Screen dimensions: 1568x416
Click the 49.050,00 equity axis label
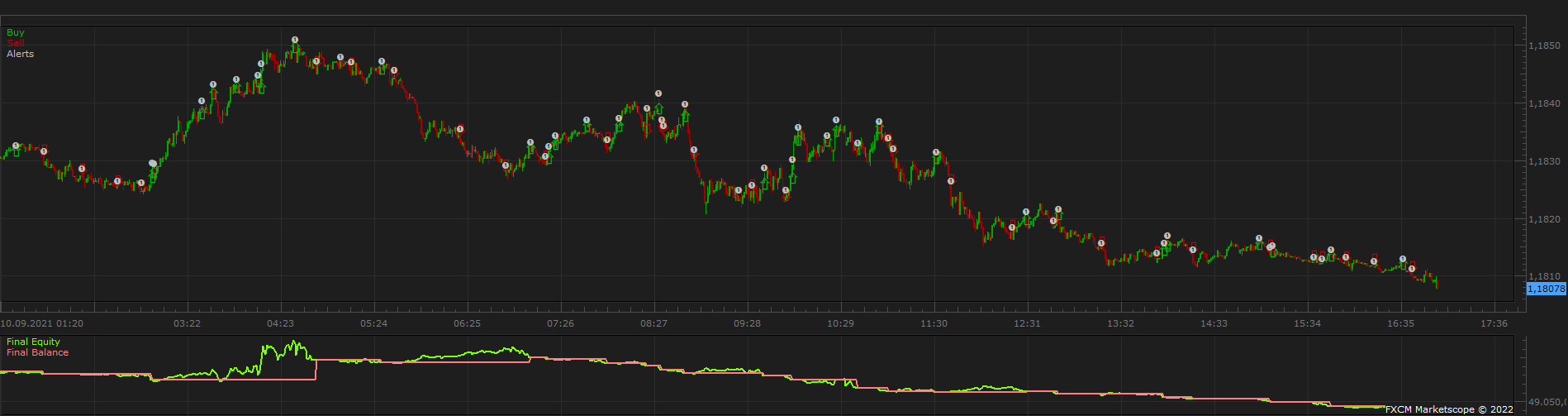pos(1547,402)
